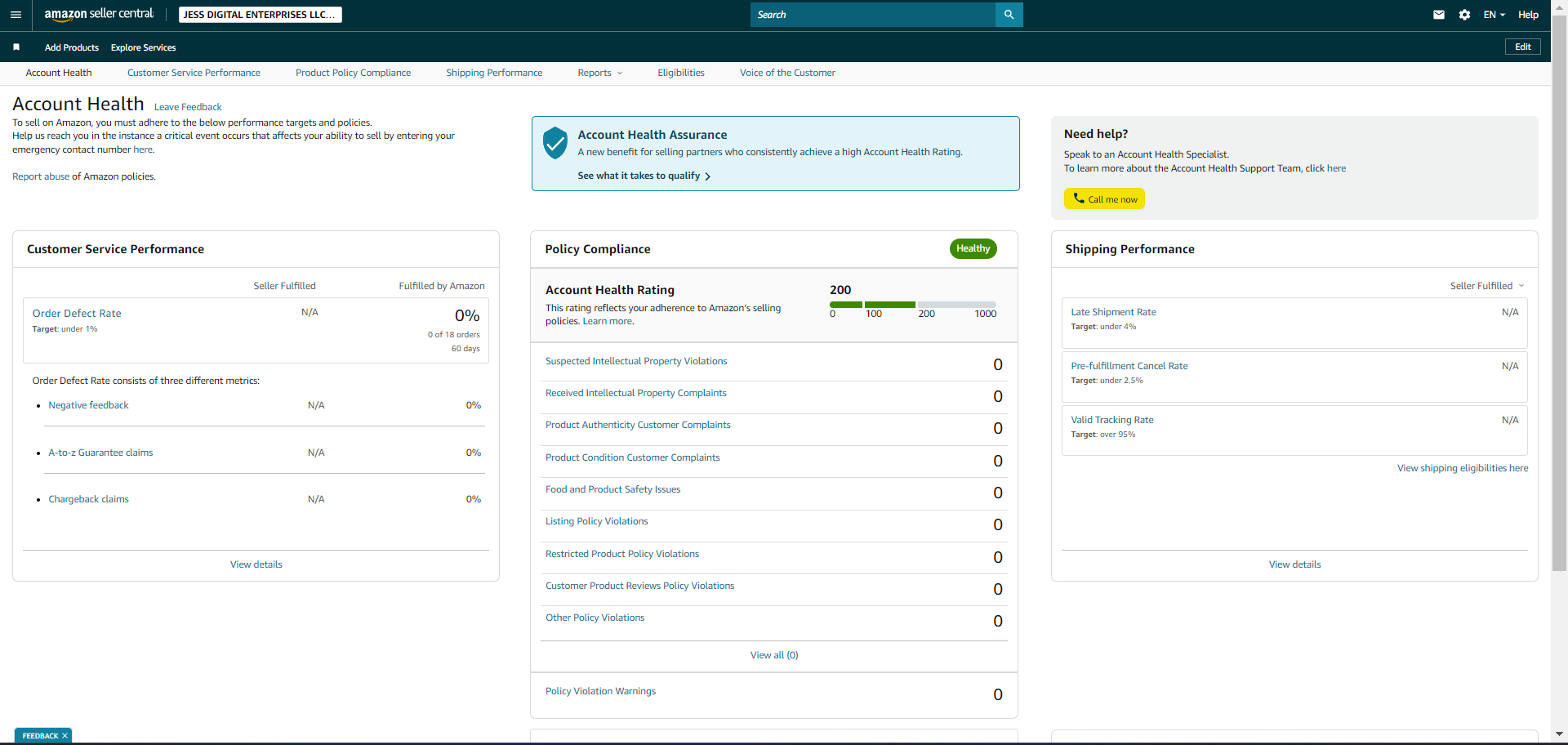Viewport: 1568px width, 745px height.
Task: Open the Order Defect Rate link
Action: pyautogui.click(x=77, y=314)
